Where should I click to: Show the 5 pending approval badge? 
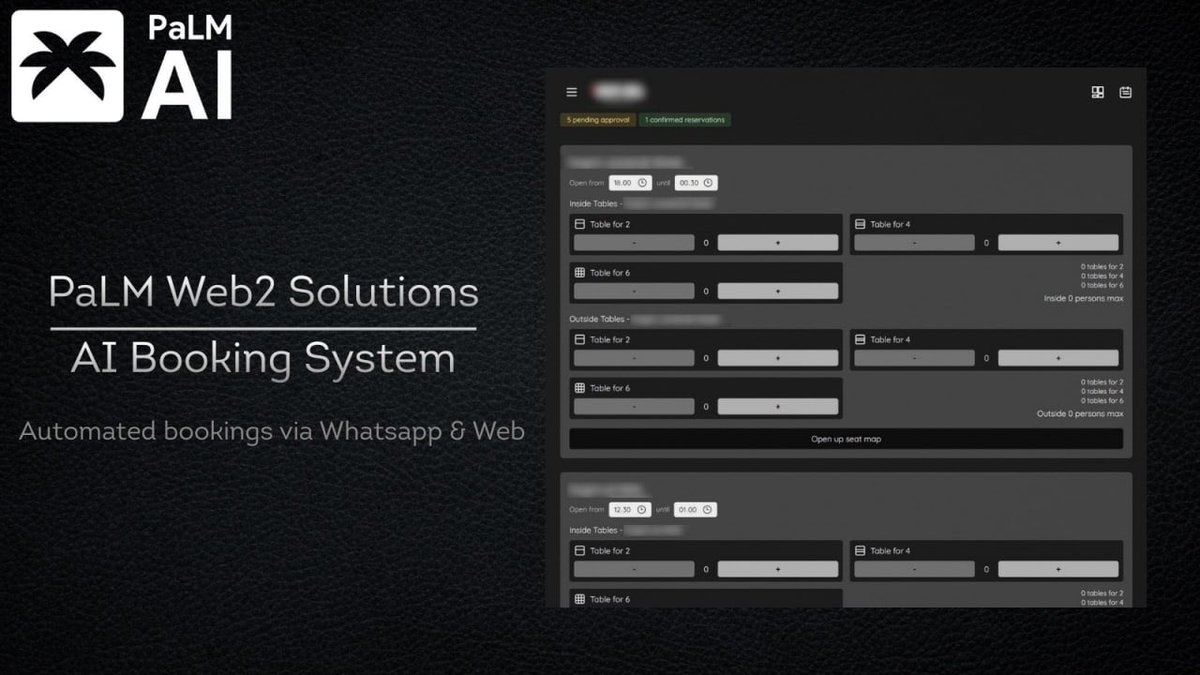(598, 120)
